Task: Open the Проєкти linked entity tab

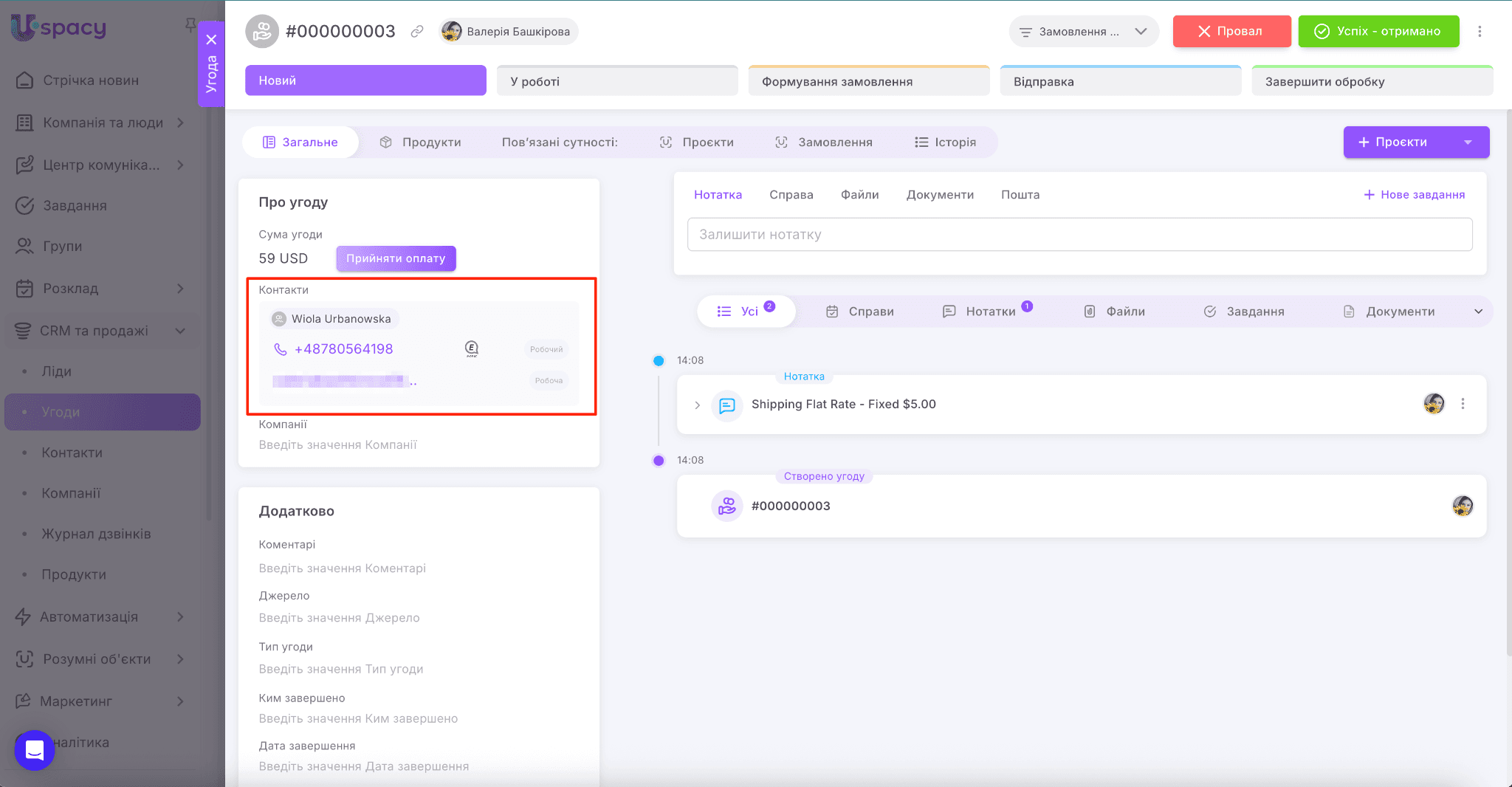Action: point(696,142)
